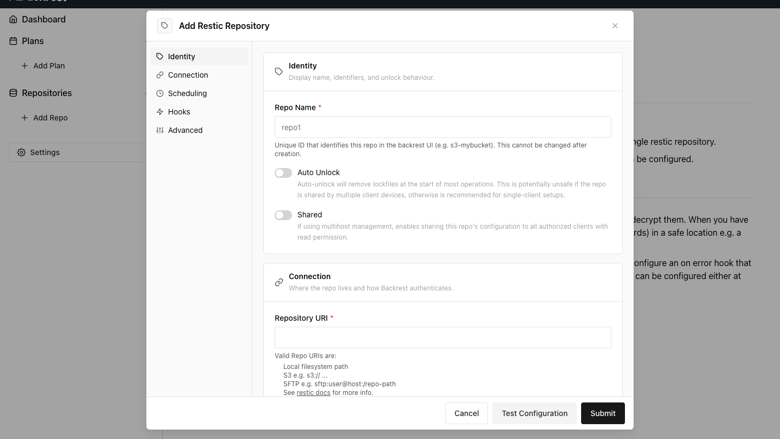Click the link icon in Connection section header
This screenshot has width=780, height=439.
coord(279,282)
